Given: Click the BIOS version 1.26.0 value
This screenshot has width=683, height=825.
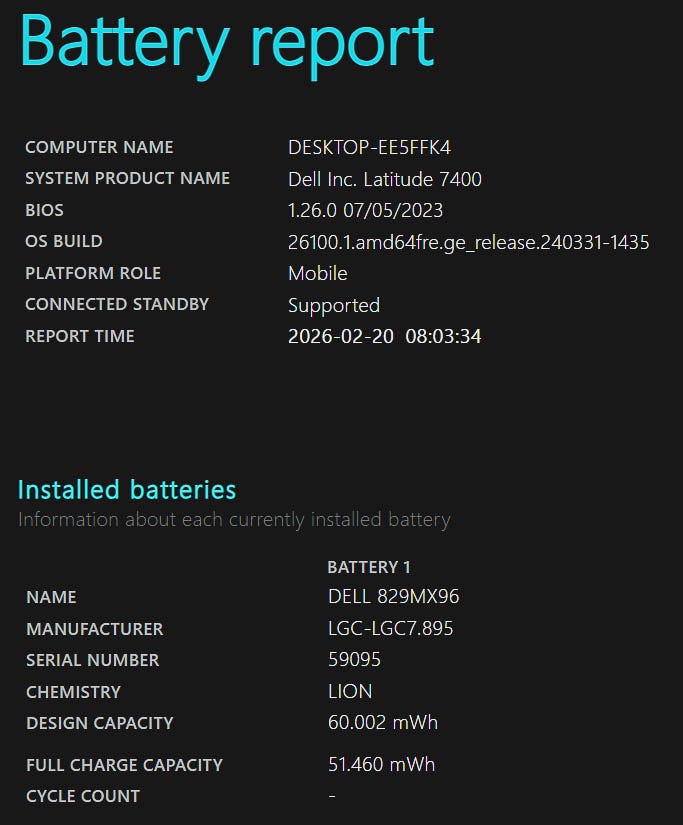Looking at the screenshot, I should pyautogui.click(x=365, y=210).
